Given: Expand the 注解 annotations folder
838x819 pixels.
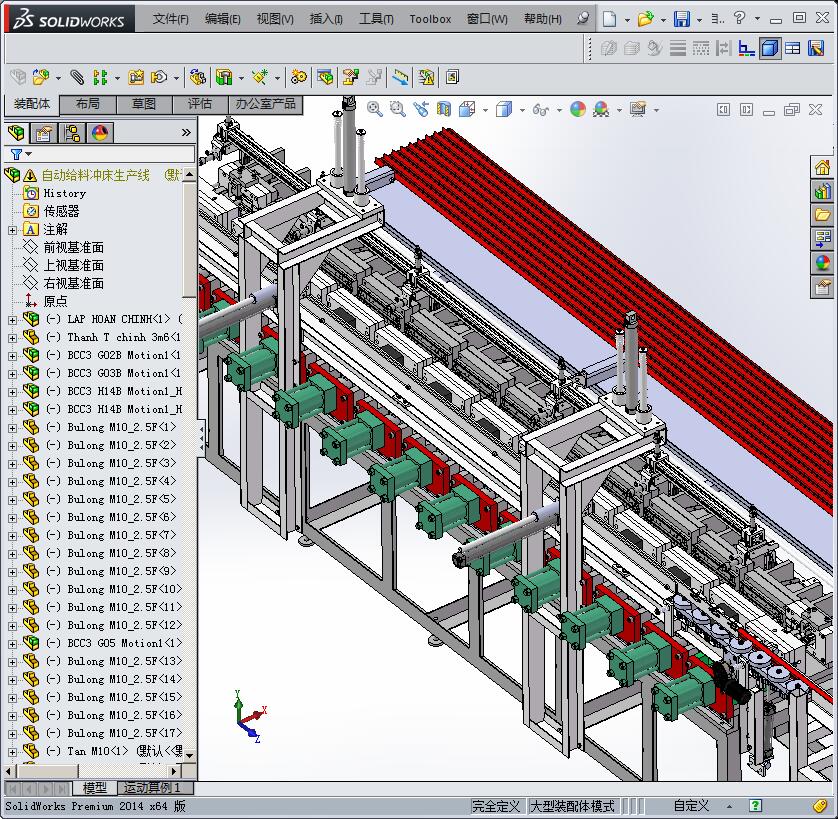Looking at the screenshot, I should point(12,230).
